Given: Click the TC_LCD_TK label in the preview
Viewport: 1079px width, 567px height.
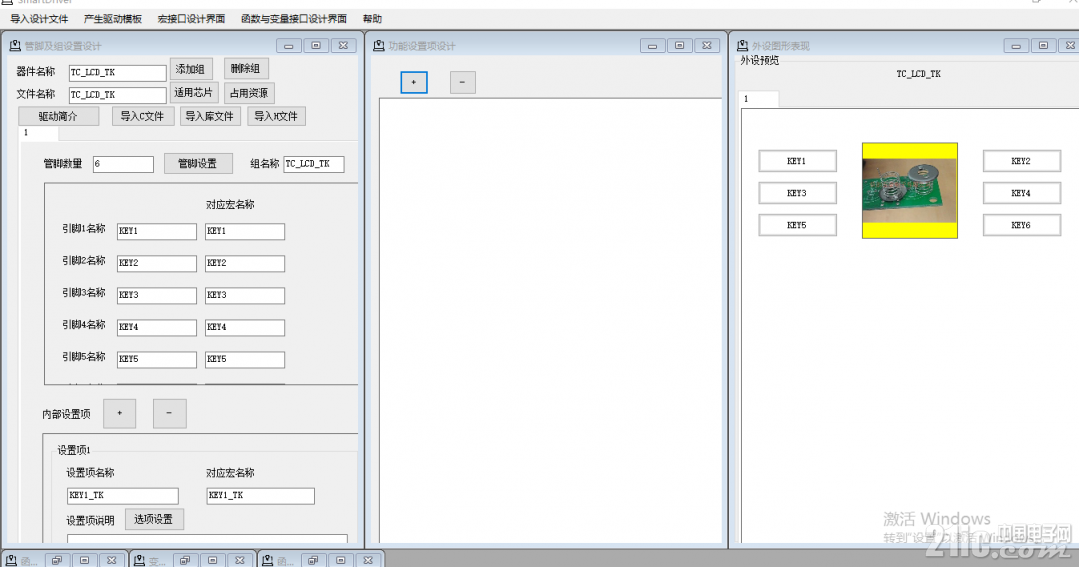Looking at the screenshot, I should coord(919,74).
